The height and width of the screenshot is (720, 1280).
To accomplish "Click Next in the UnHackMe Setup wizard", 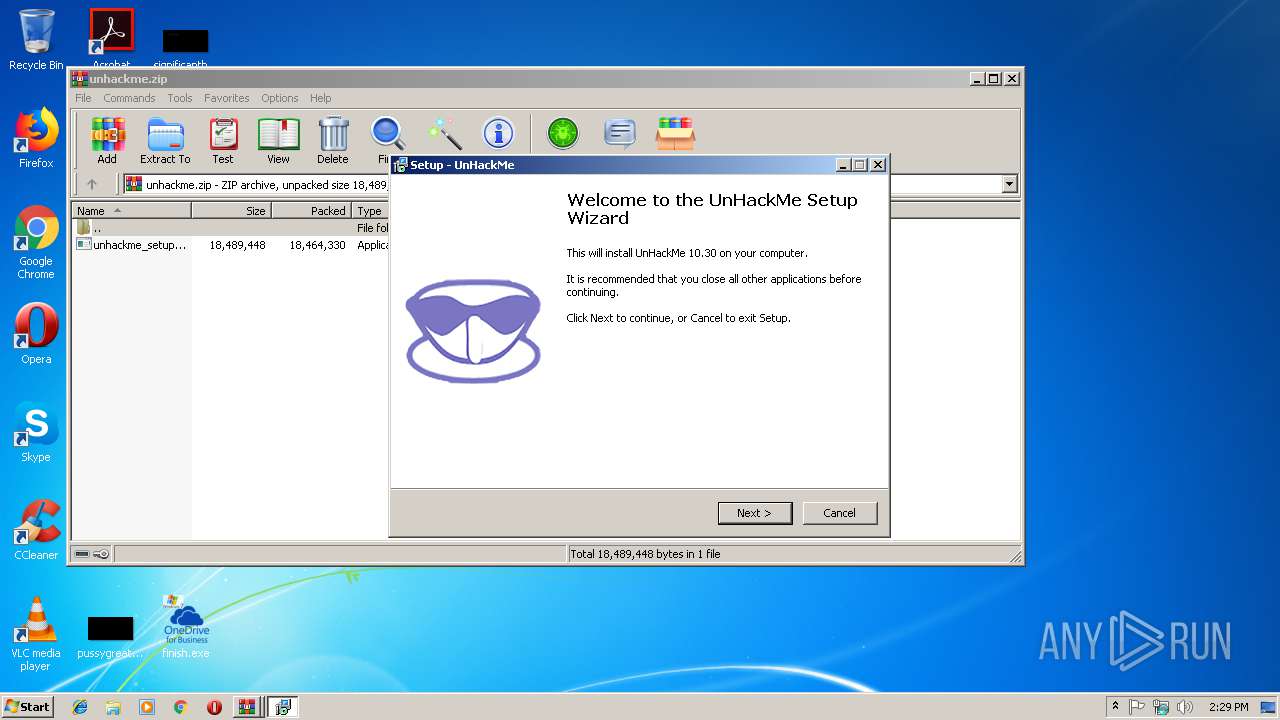I will click(x=755, y=513).
